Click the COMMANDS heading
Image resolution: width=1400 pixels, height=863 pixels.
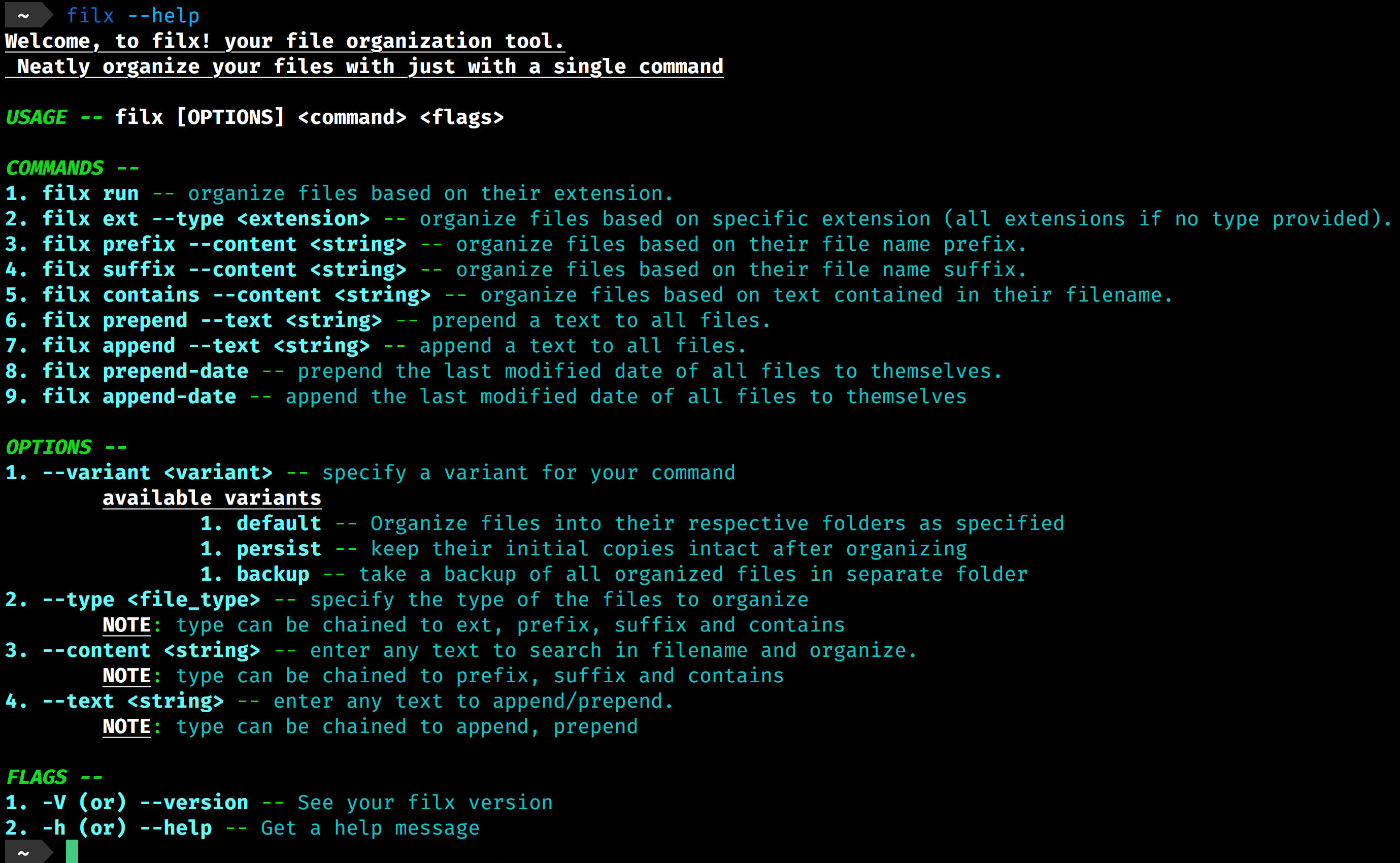[x=54, y=168]
